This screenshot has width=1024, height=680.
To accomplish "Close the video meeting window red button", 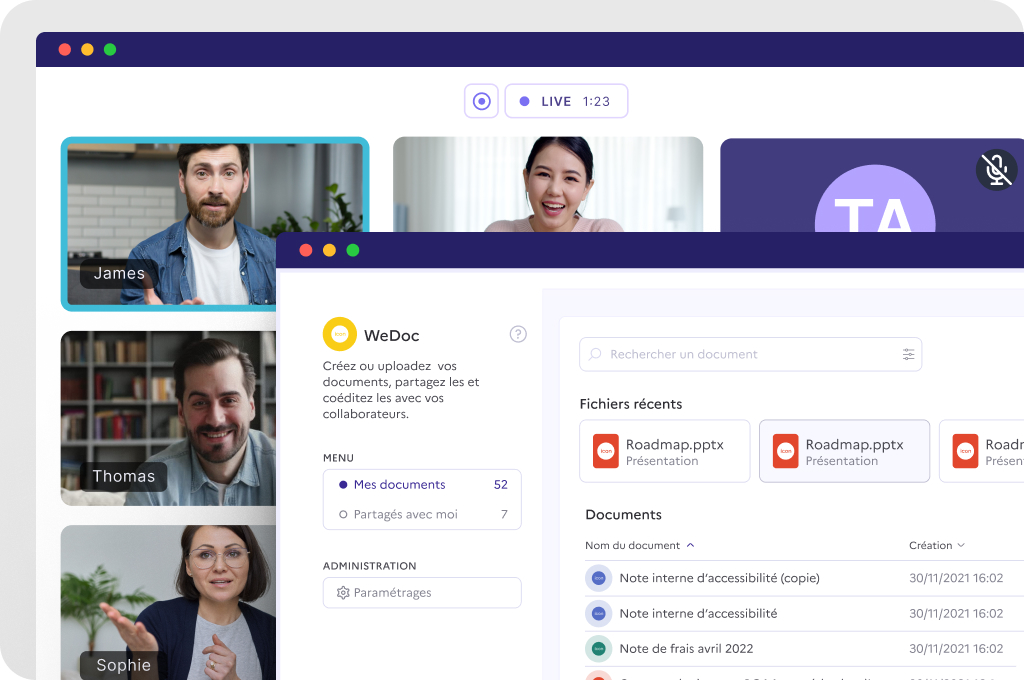I will pyautogui.click(x=65, y=50).
